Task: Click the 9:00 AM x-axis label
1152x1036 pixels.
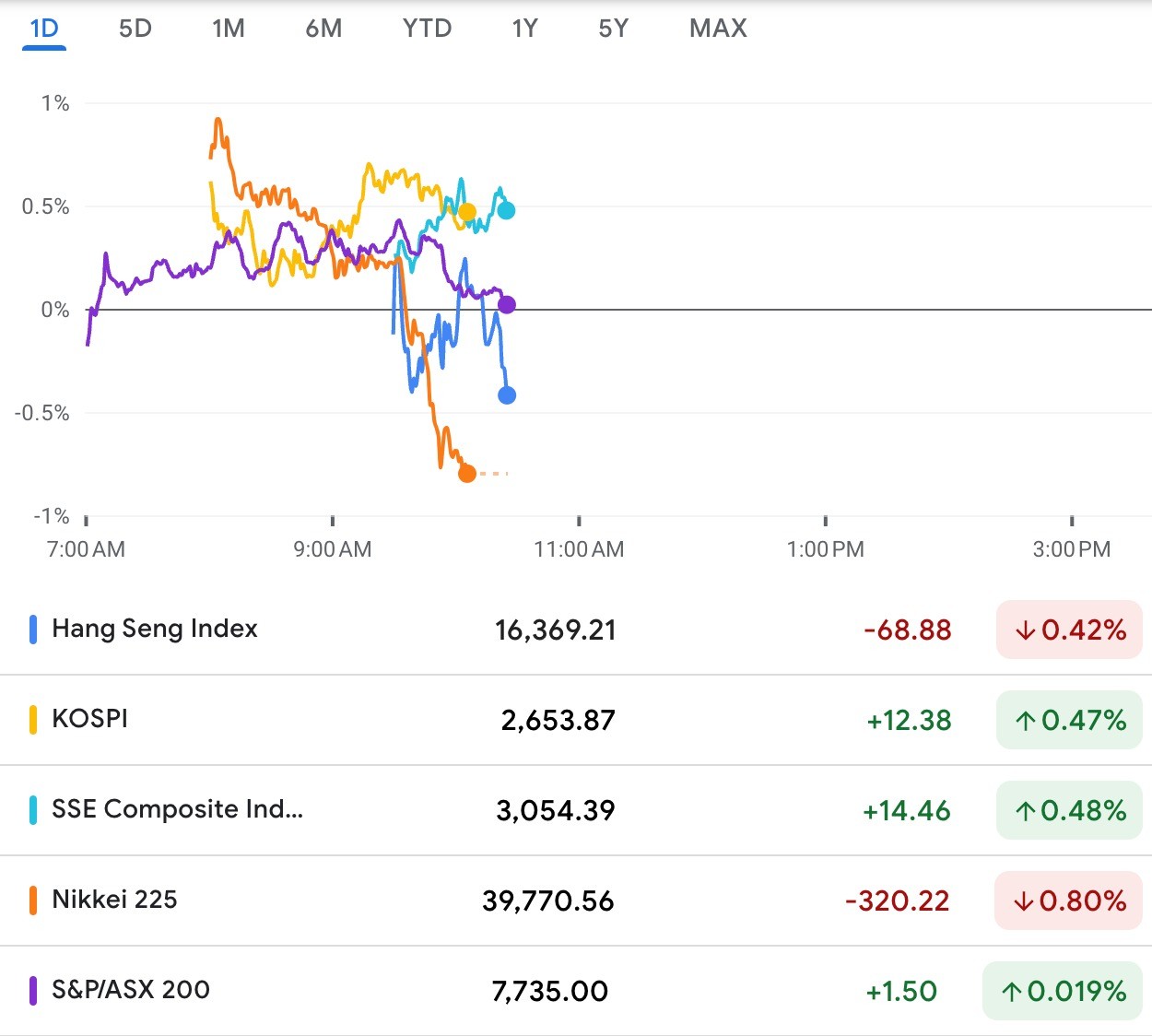Action: pyautogui.click(x=333, y=549)
